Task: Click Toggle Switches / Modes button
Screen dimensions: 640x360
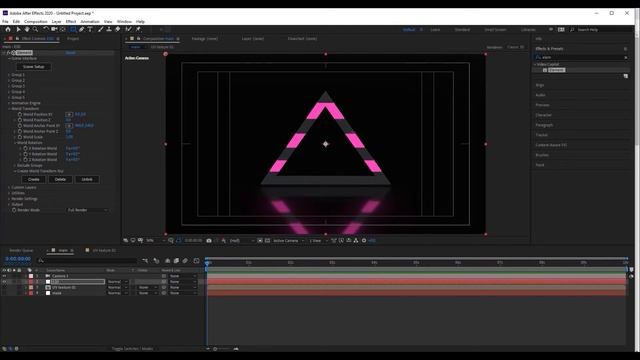Action: (132, 349)
